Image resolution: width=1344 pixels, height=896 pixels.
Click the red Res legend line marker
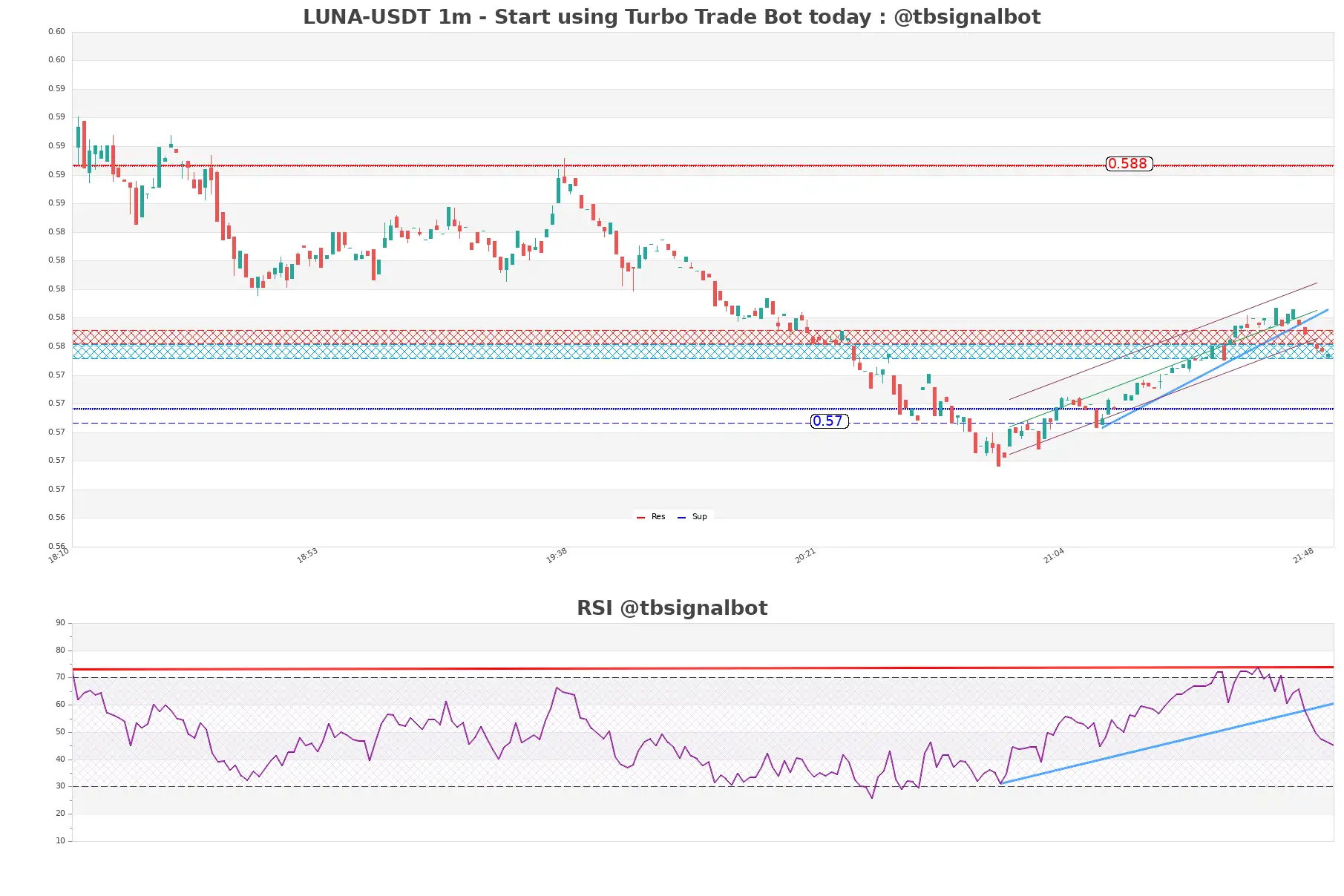(640, 517)
